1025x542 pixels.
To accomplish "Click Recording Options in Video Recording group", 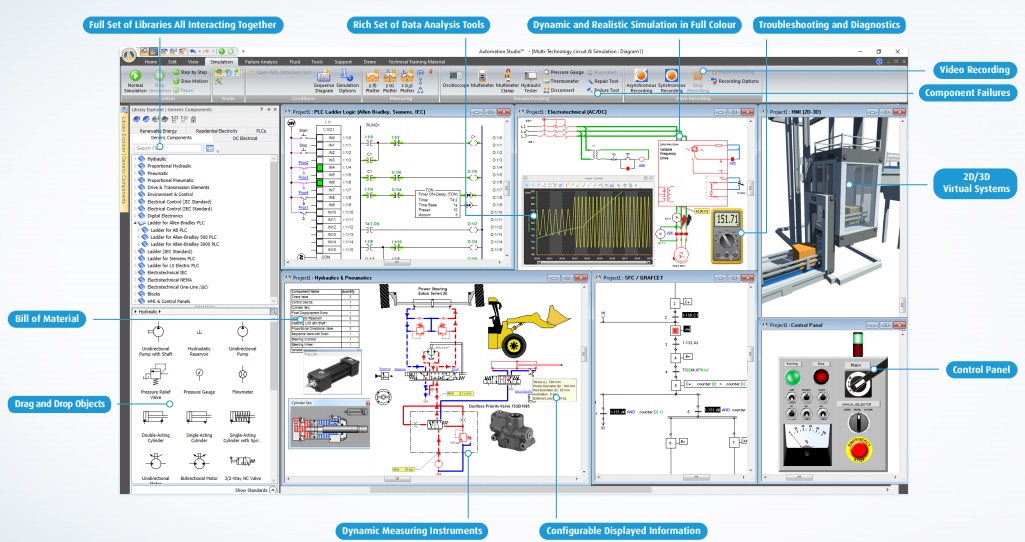I will 737,81.
